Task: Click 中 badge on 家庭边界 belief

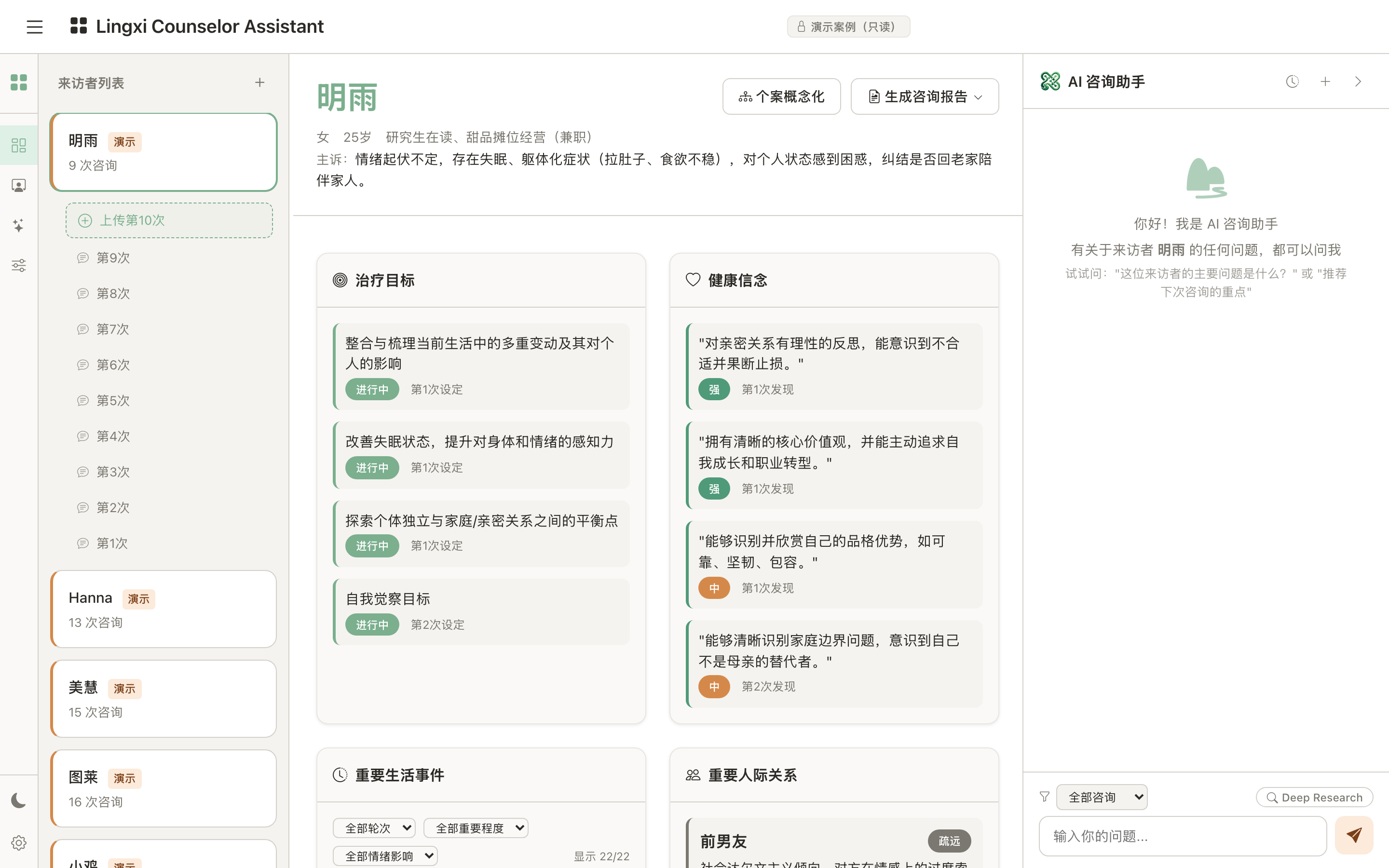Action: [x=714, y=687]
